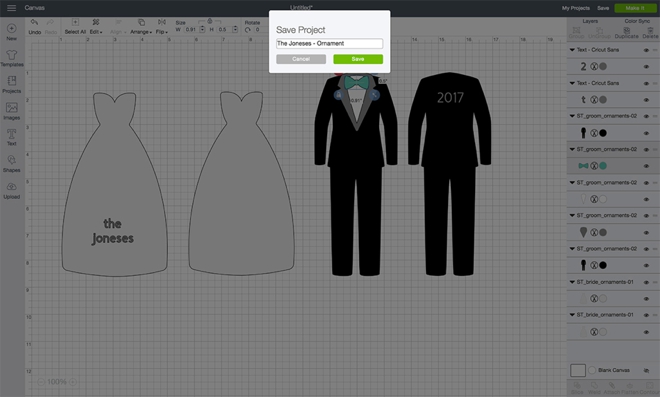Hide the first ST_bride_ornaments-01 group
Screen dimensions: 660x397
pos(646,282)
